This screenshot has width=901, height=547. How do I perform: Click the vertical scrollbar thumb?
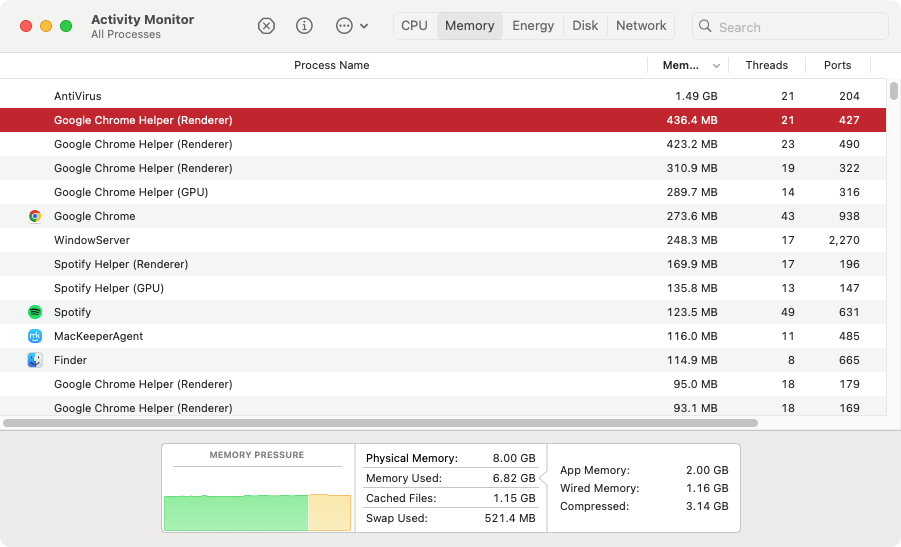pos(894,91)
